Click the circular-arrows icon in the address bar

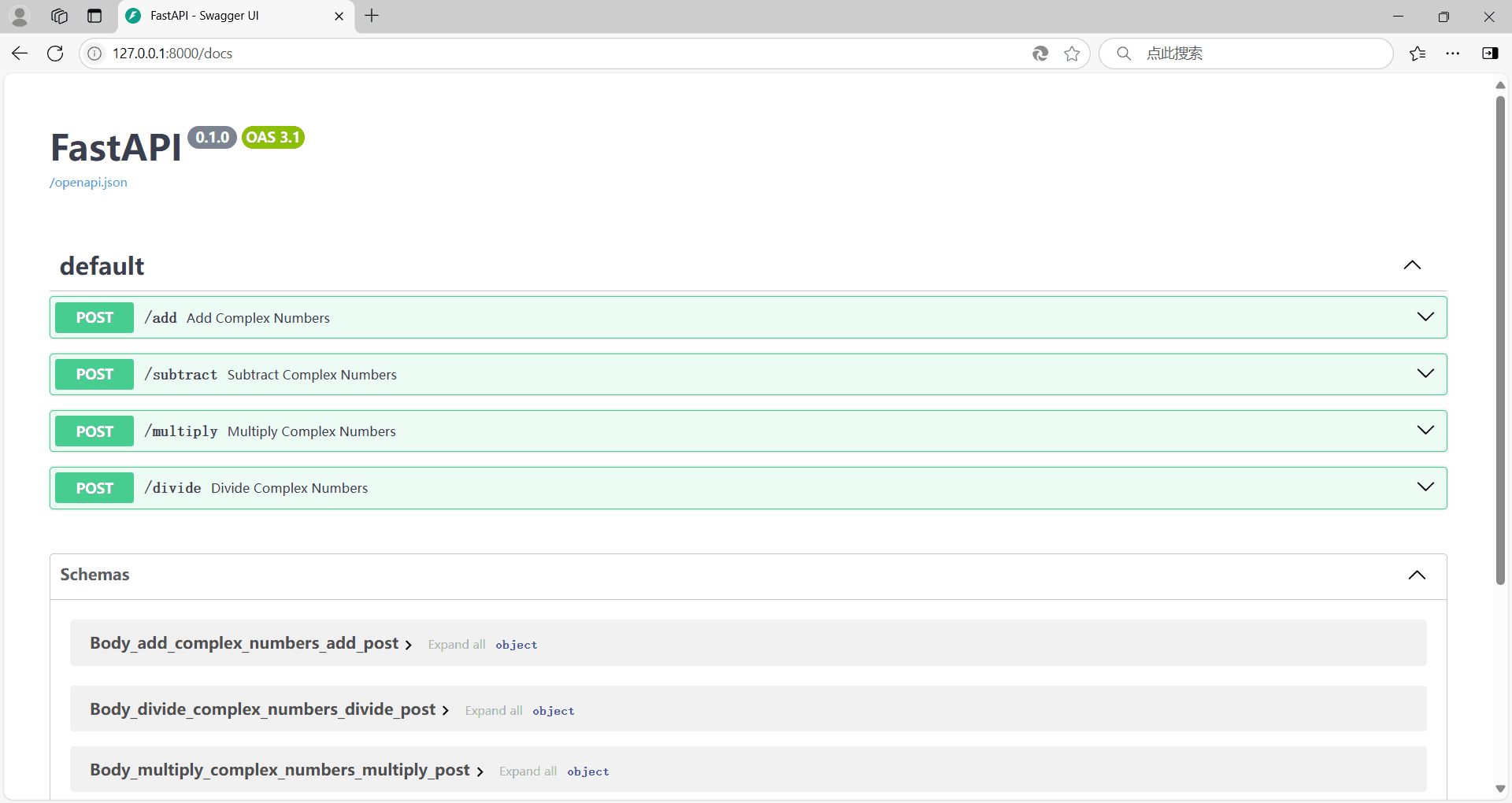click(1040, 54)
